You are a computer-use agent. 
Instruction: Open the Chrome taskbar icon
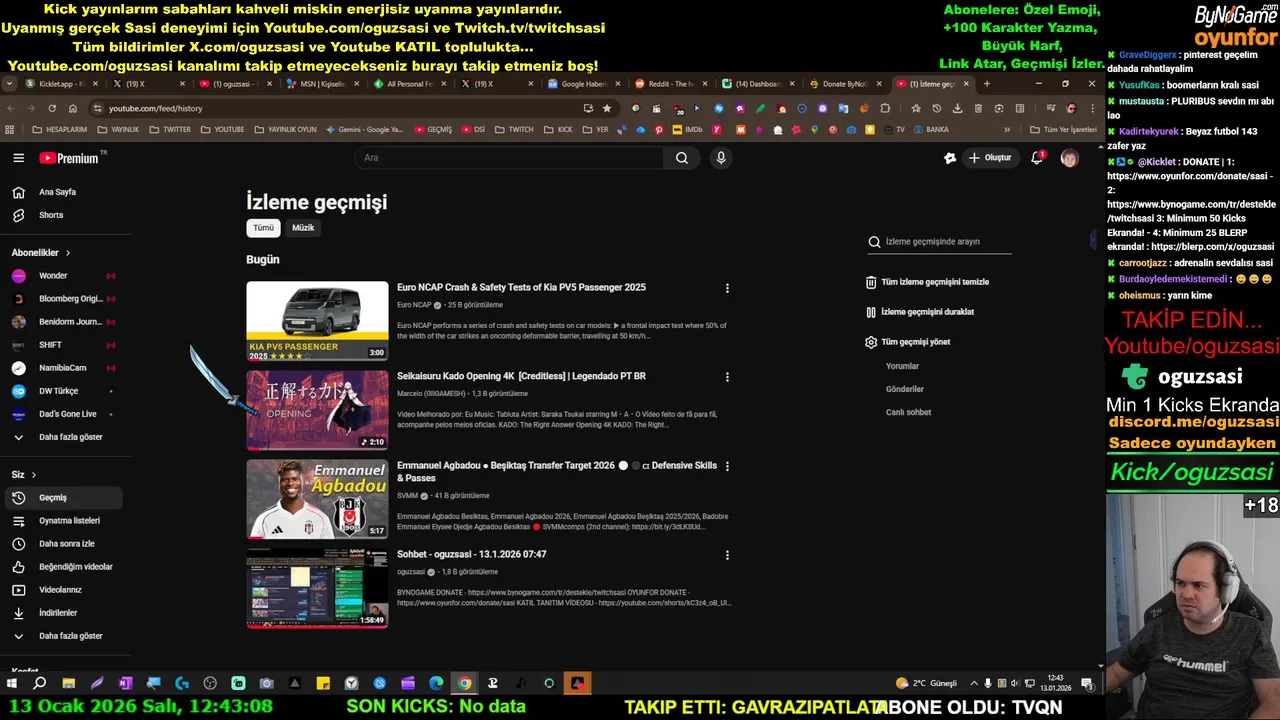[464, 684]
